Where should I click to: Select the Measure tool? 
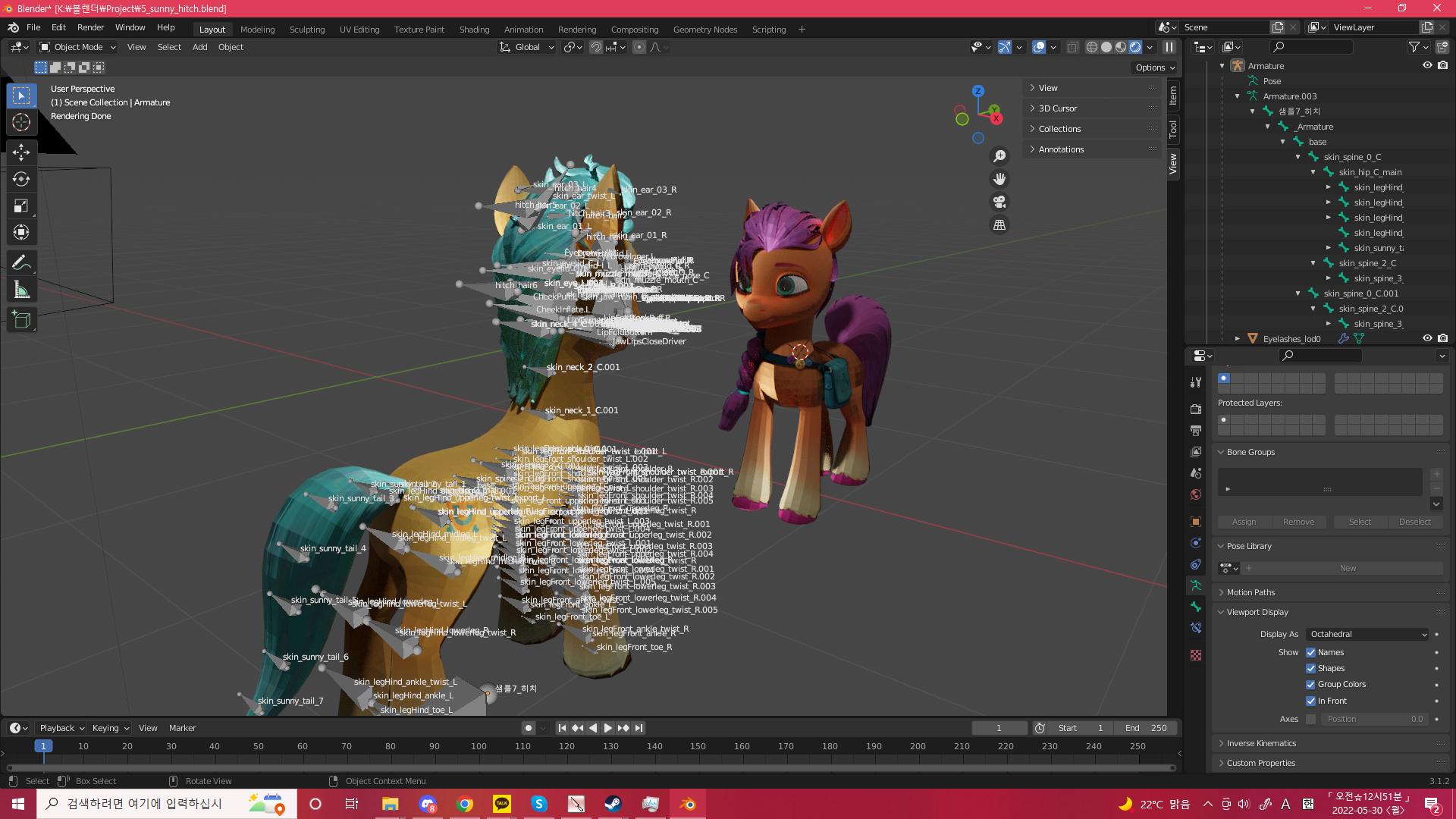click(x=21, y=290)
